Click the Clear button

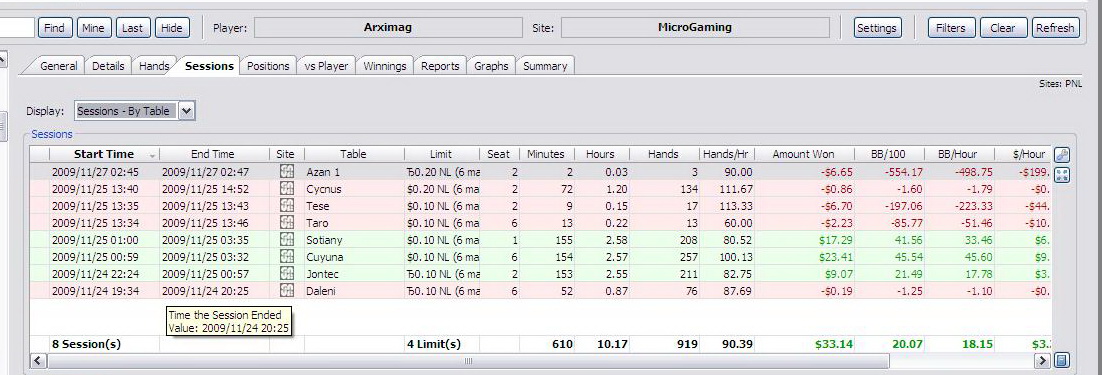(x=1003, y=28)
